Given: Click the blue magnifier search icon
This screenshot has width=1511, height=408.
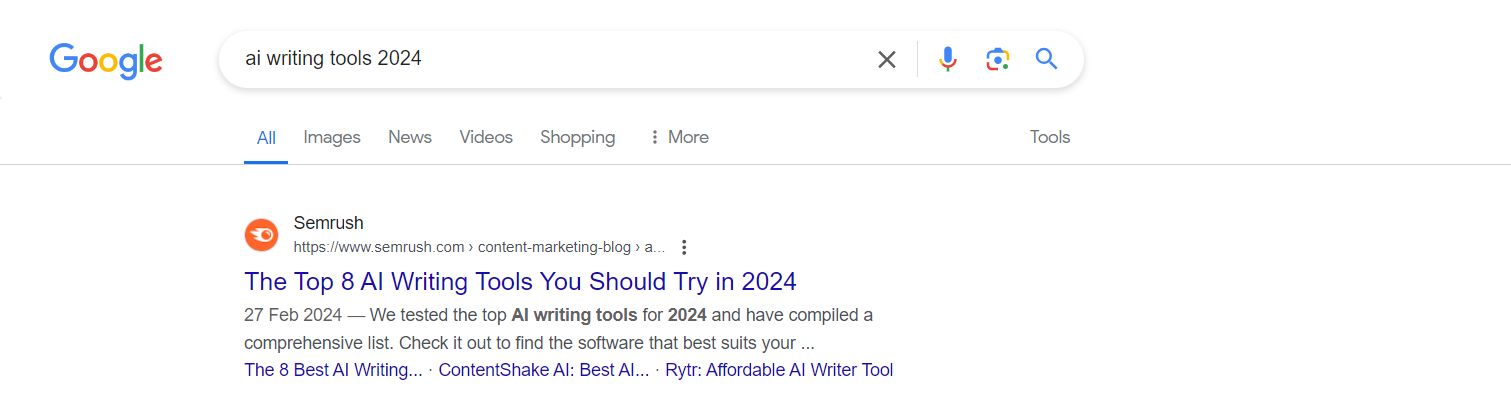Looking at the screenshot, I should [1046, 59].
